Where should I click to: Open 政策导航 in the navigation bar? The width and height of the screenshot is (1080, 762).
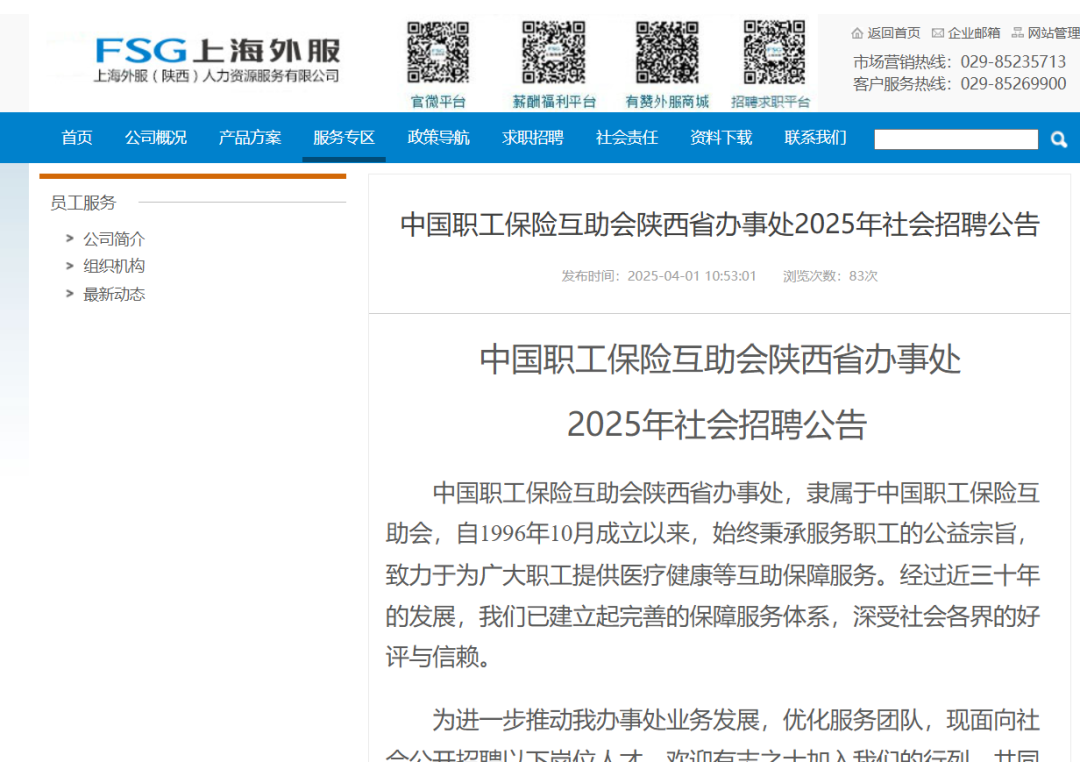(438, 138)
